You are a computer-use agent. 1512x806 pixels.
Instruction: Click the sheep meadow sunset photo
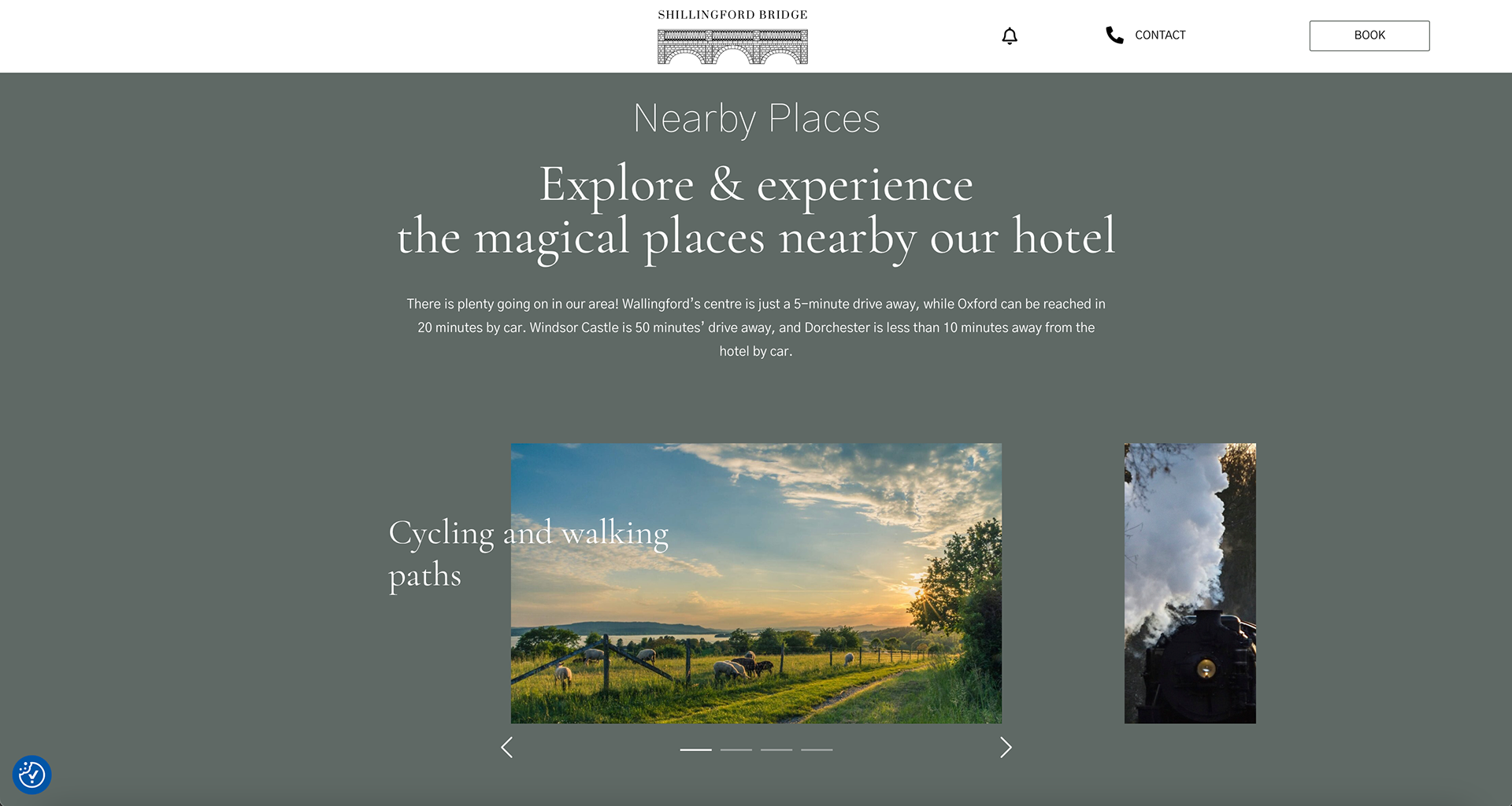pos(756,583)
